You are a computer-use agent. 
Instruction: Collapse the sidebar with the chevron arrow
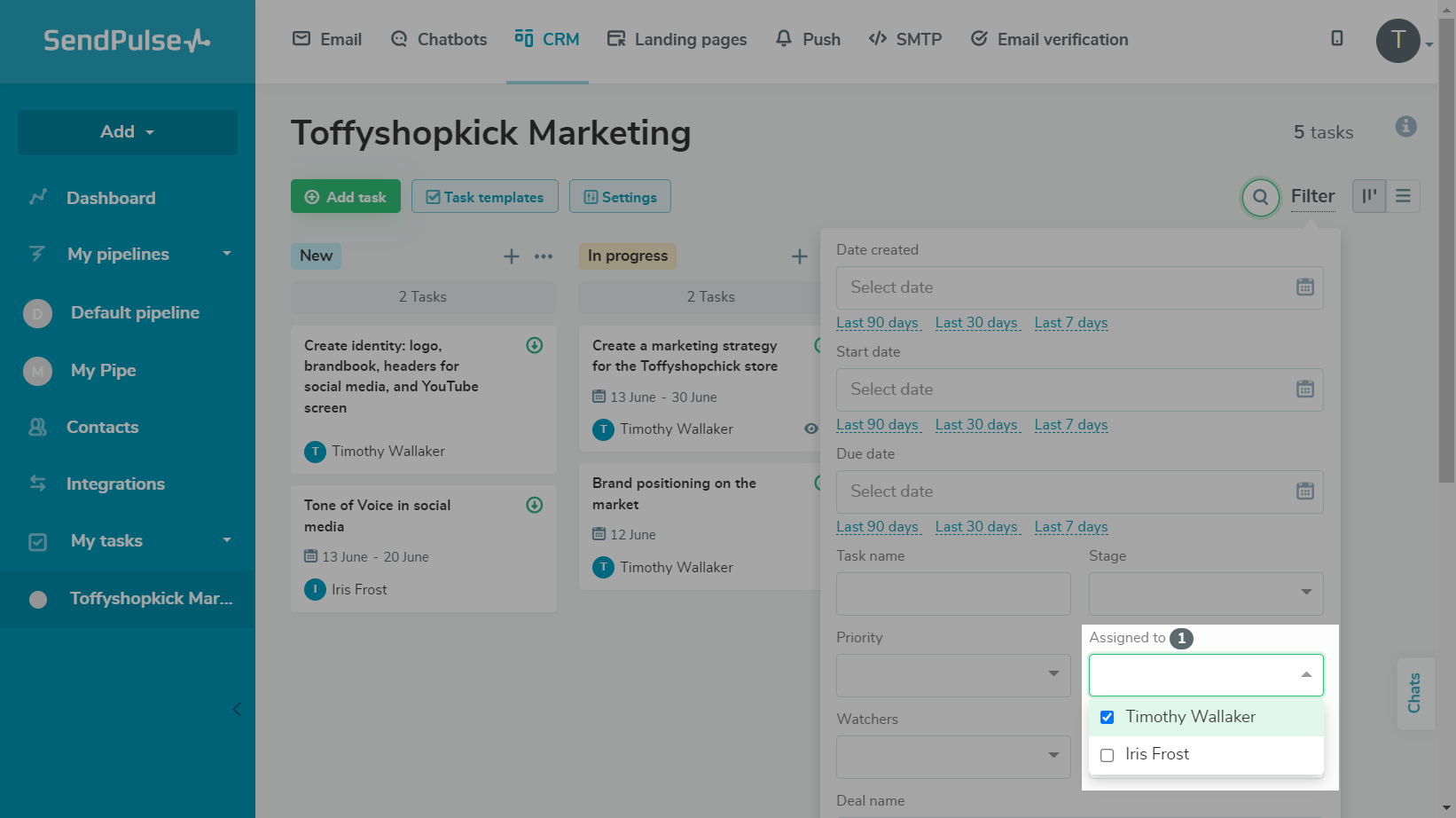click(x=237, y=709)
